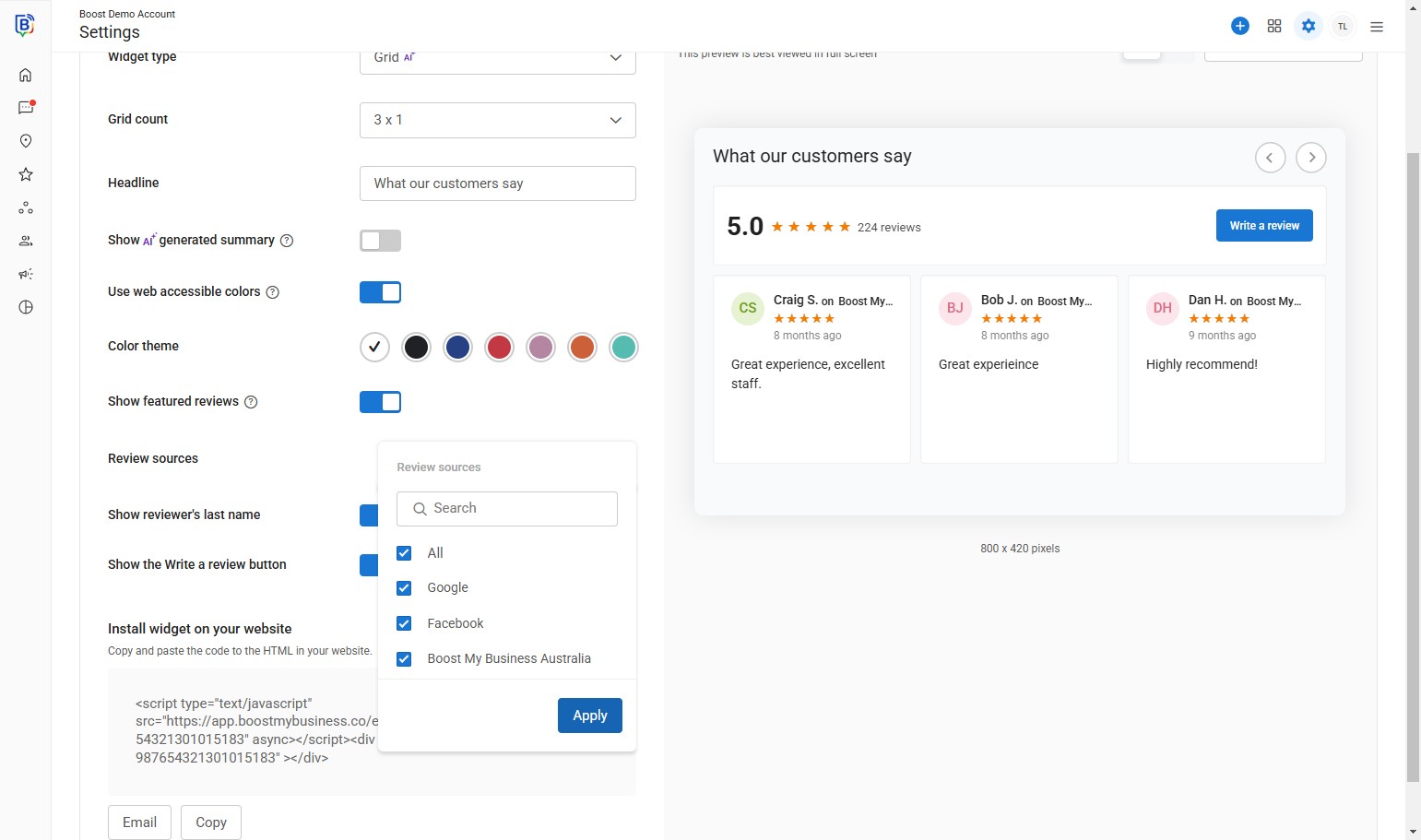The height and width of the screenshot is (840, 1421).
Task: Click the location pin sidebar icon
Action: pyautogui.click(x=26, y=141)
